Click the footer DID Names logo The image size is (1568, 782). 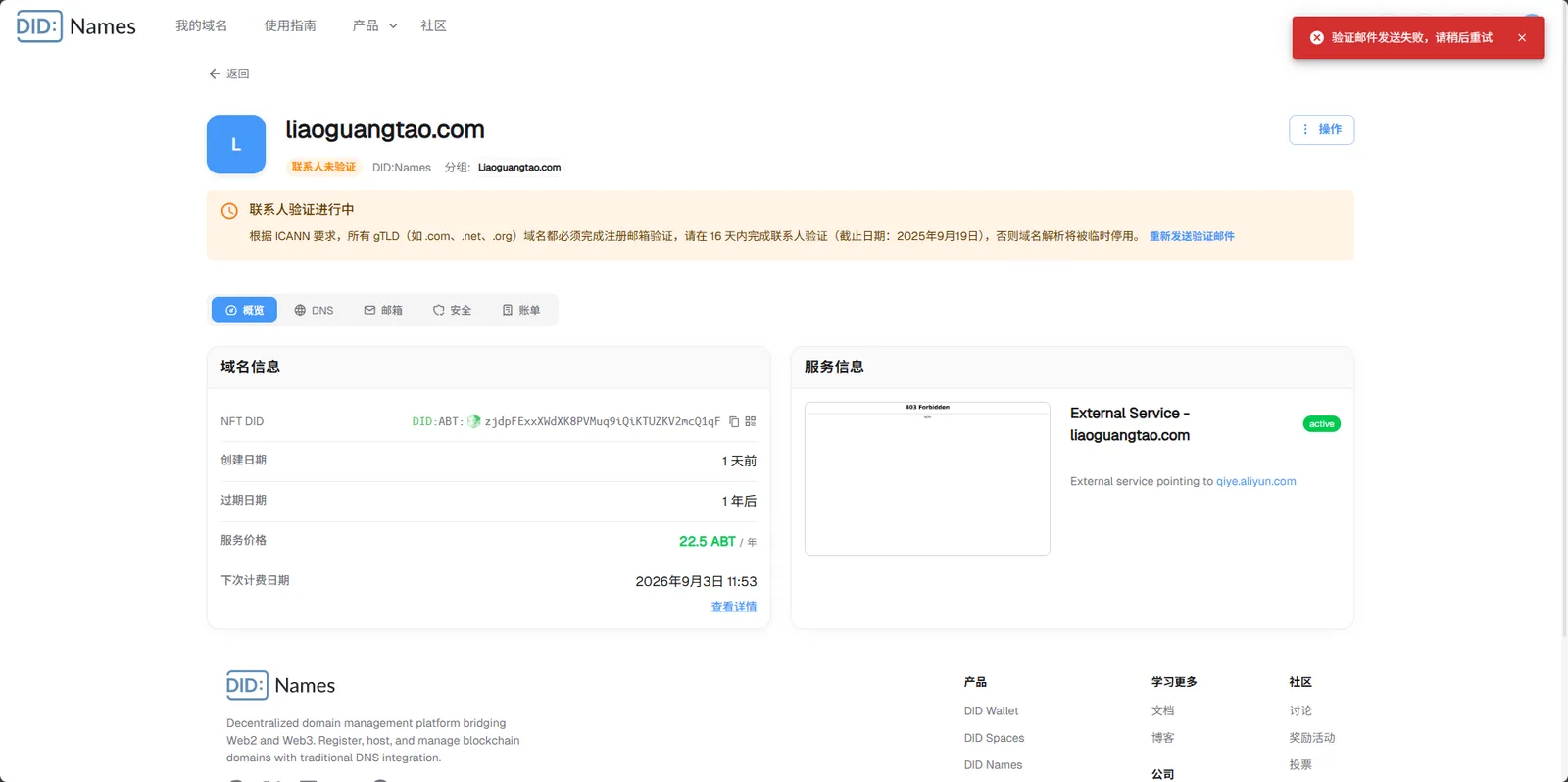[281, 685]
